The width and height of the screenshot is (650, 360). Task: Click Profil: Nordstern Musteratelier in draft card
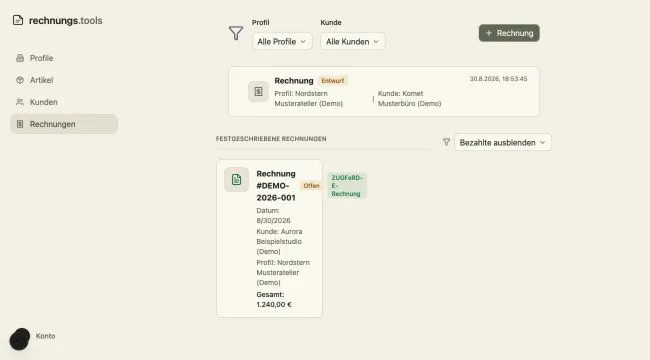click(309, 99)
